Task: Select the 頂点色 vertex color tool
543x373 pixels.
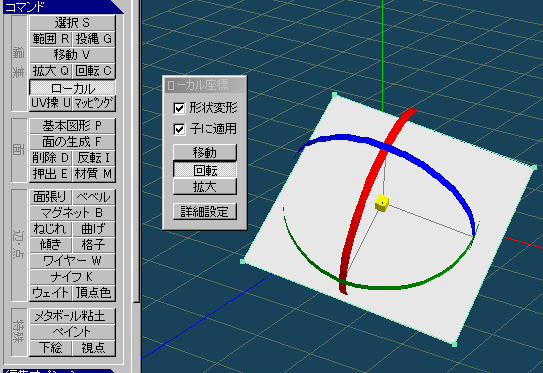Action: click(x=94, y=293)
